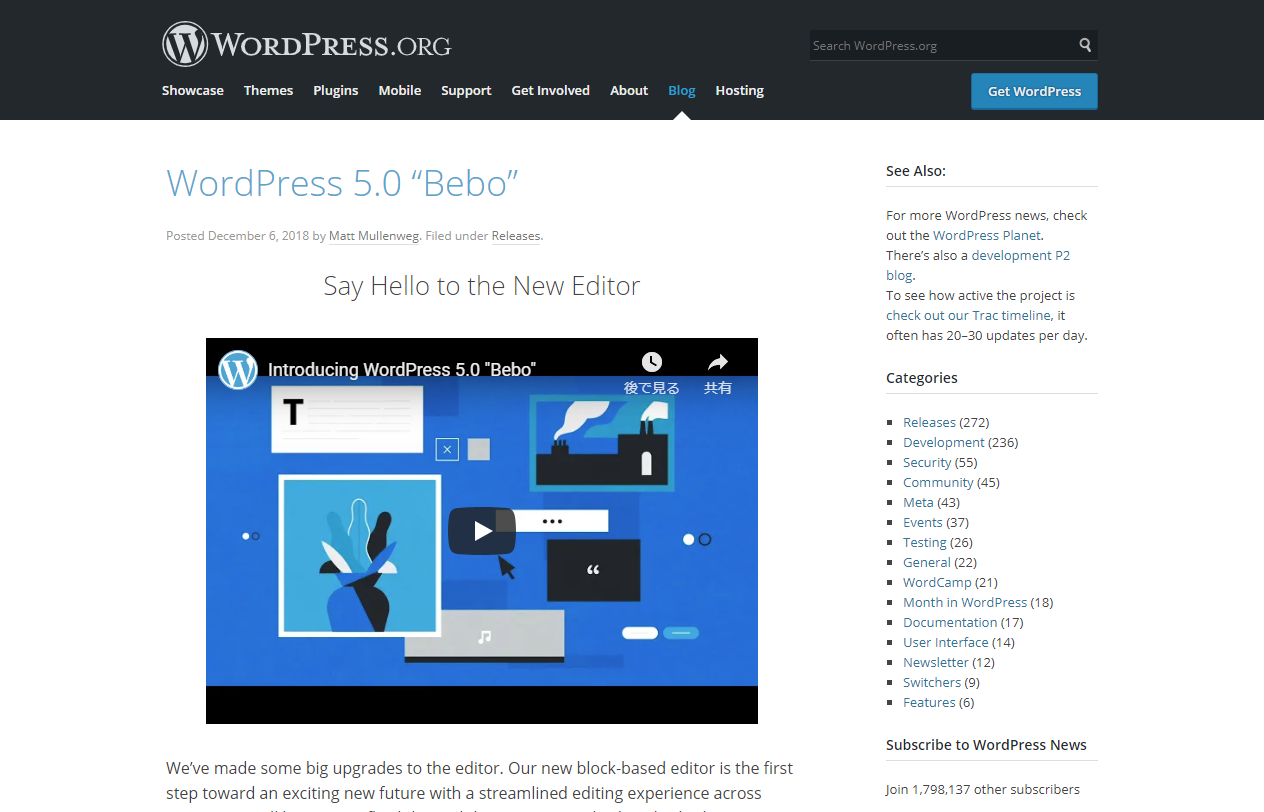This screenshot has height=812, width=1264.
Task: Open the development P2 blog link
Action: 978,265
